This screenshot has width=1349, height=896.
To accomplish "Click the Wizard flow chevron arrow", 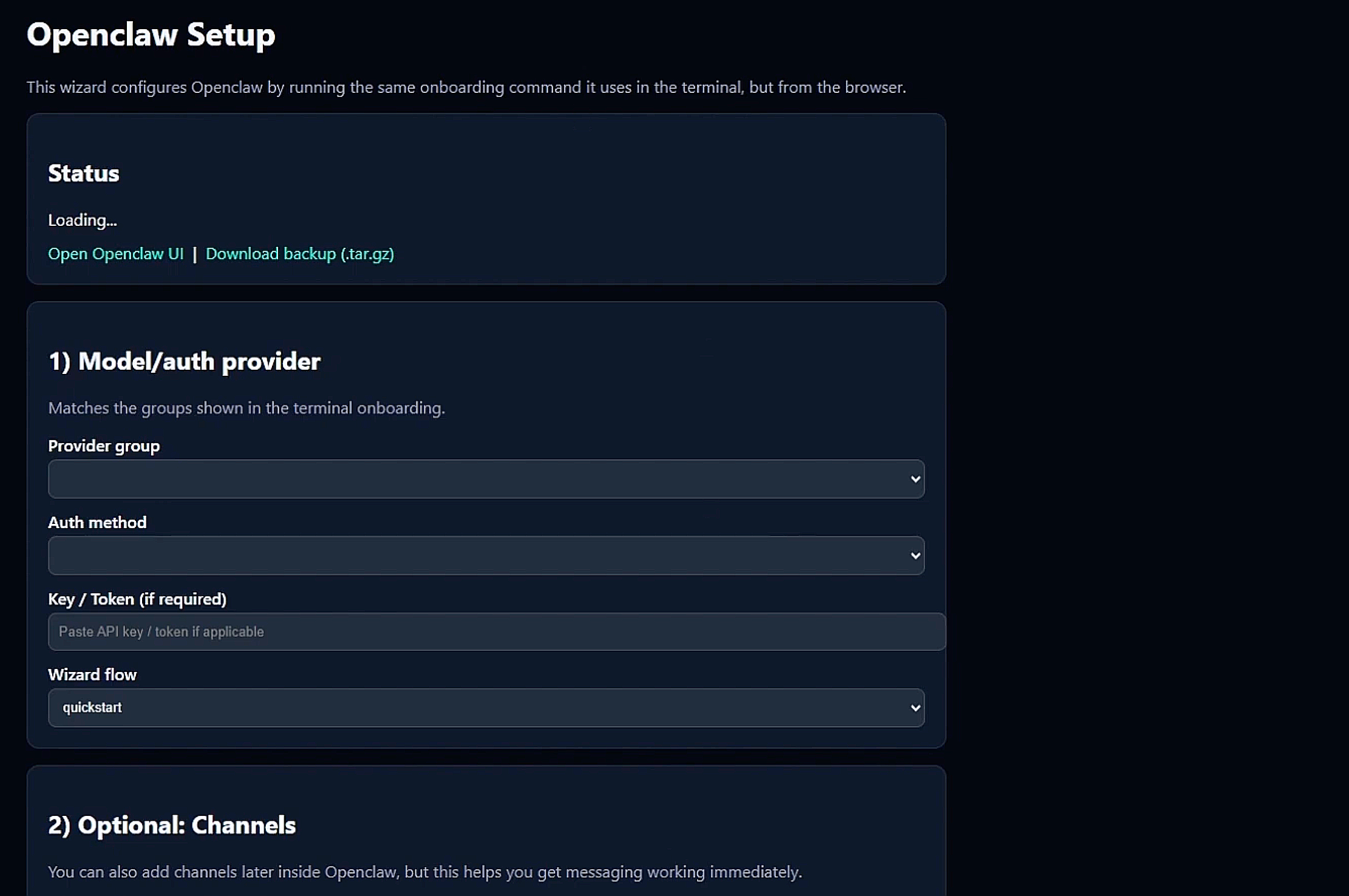I will click(x=916, y=708).
